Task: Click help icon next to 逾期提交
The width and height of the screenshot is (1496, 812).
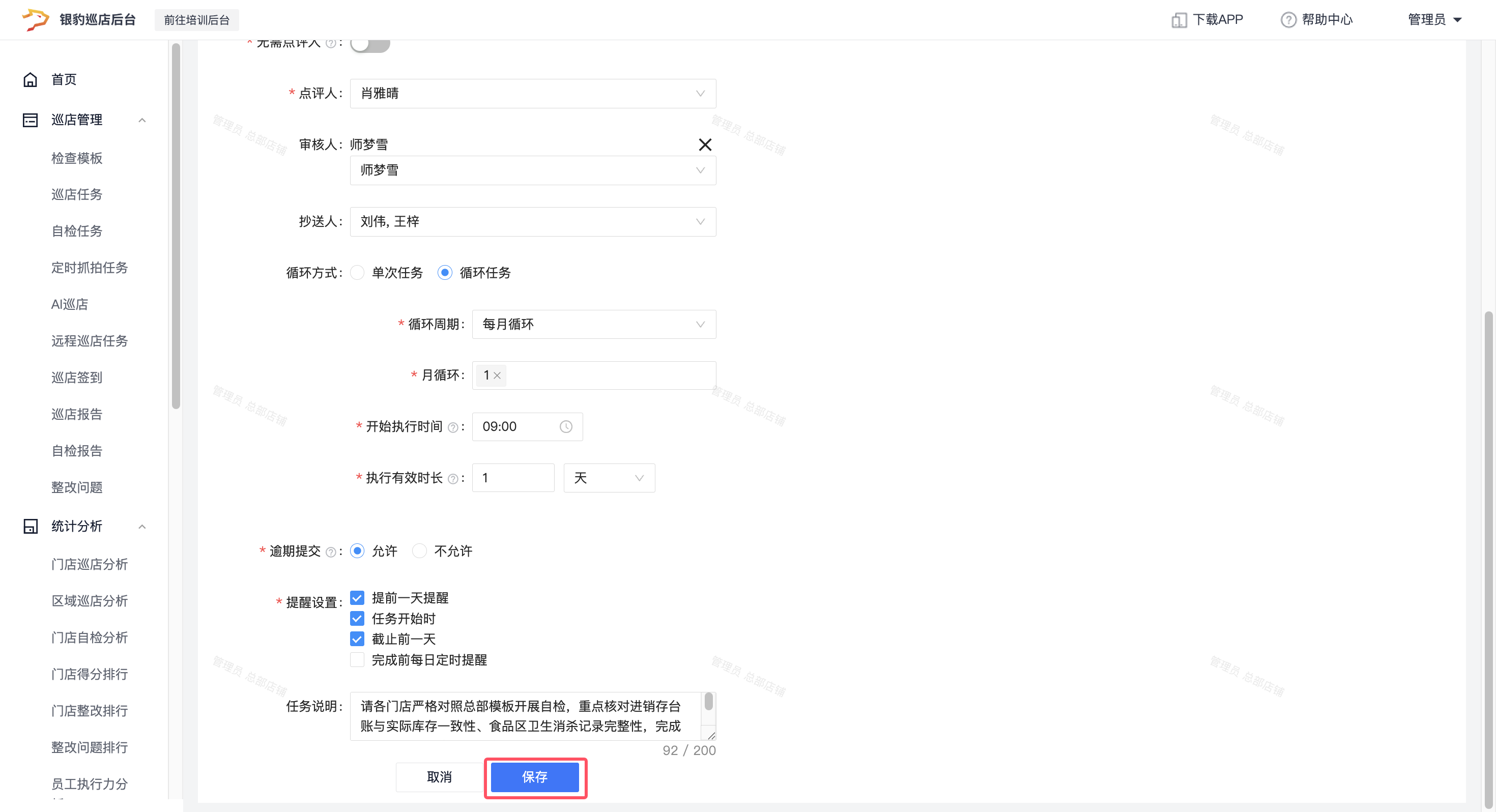Action: click(x=330, y=552)
